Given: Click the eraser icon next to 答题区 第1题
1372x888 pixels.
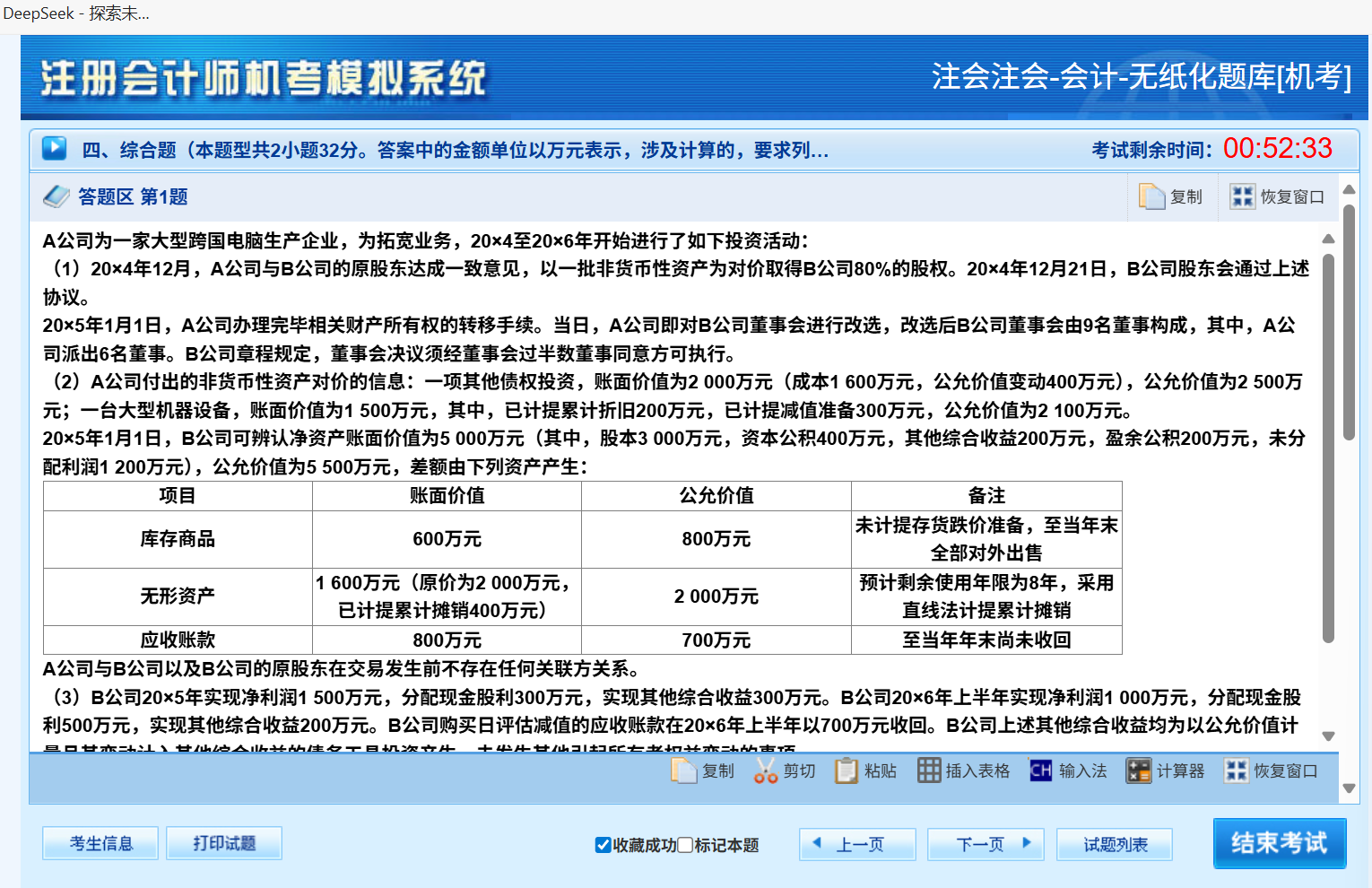Looking at the screenshot, I should [x=56, y=196].
